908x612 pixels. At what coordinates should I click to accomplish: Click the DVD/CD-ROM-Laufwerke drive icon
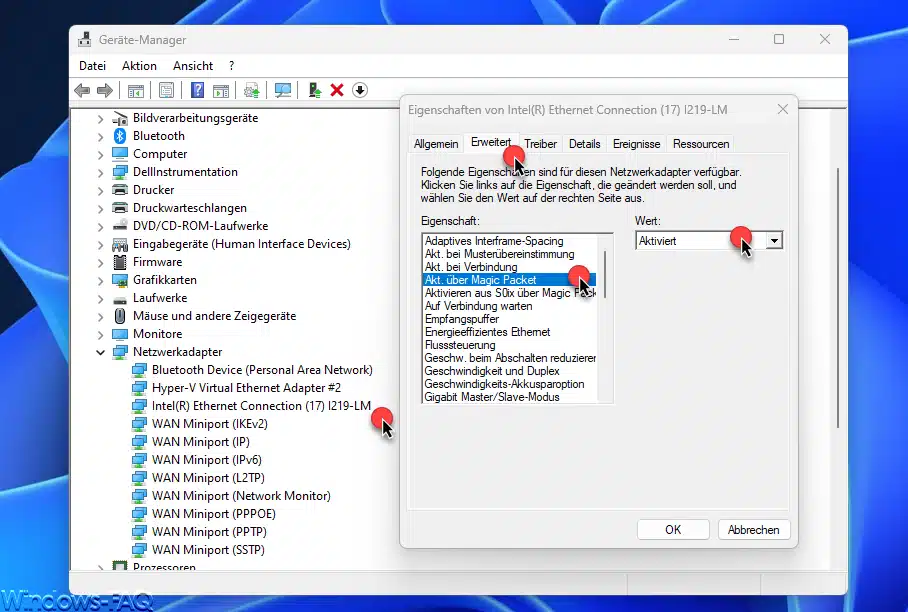click(x=120, y=226)
